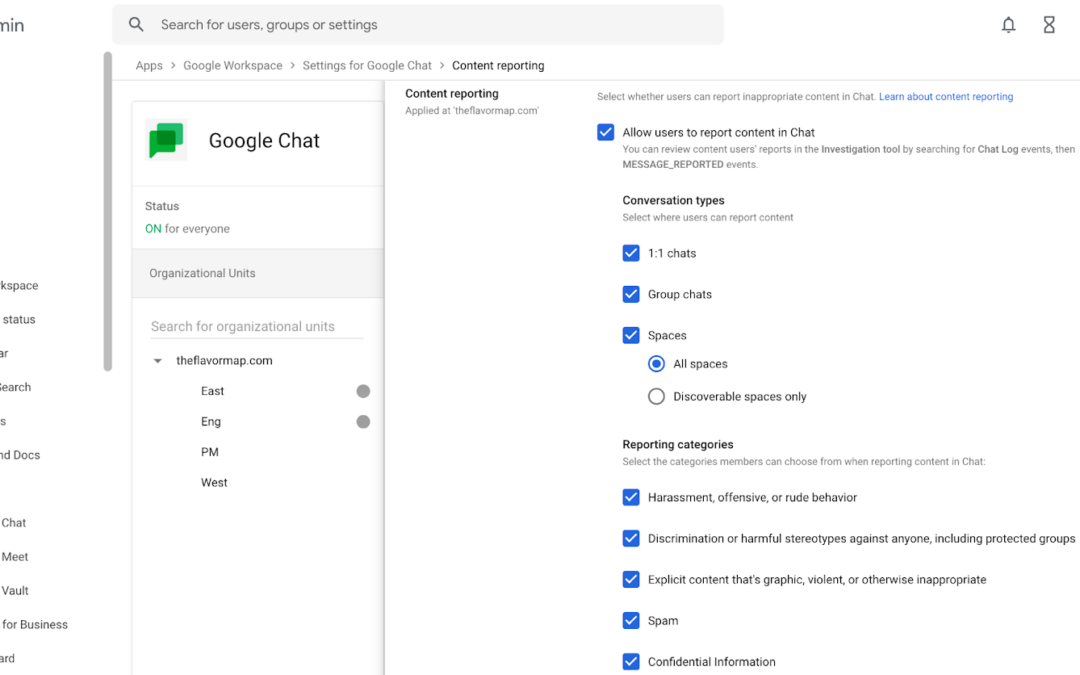The image size is (1080, 675).
Task: Open Meet in the left sidebar
Action: pyautogui.click(x=14, y=557)
